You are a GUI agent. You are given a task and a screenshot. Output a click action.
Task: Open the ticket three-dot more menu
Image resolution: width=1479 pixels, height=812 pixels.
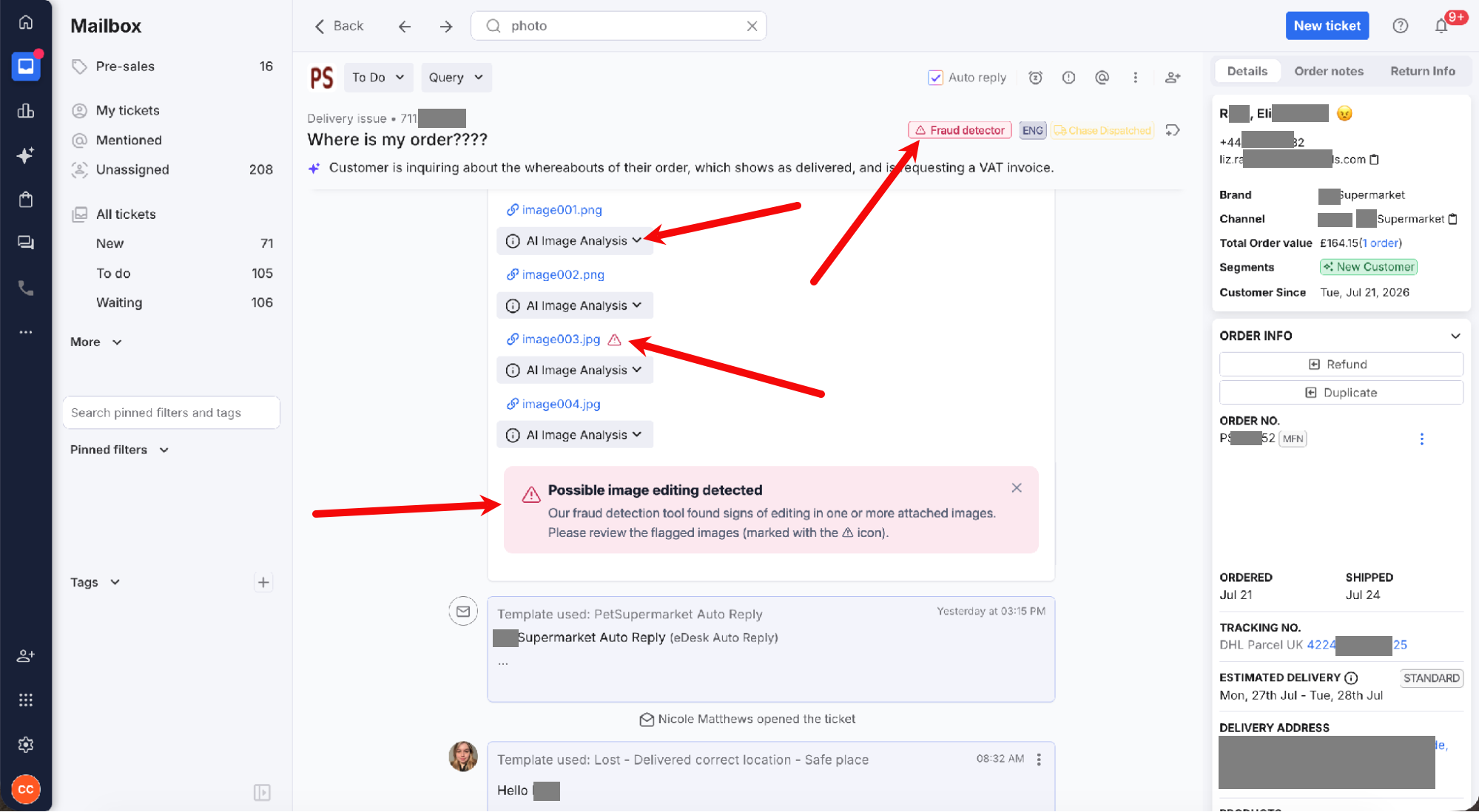click(x=1135, y=78)
